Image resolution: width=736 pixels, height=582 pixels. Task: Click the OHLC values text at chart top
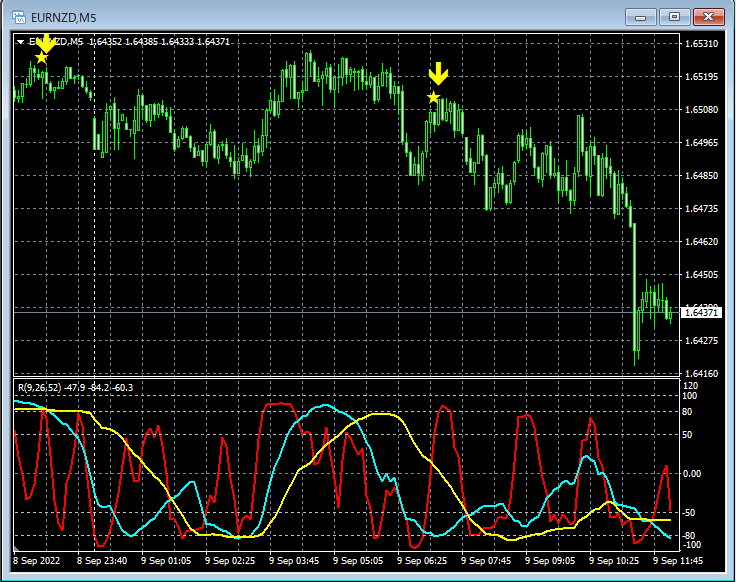pos(160,42)
